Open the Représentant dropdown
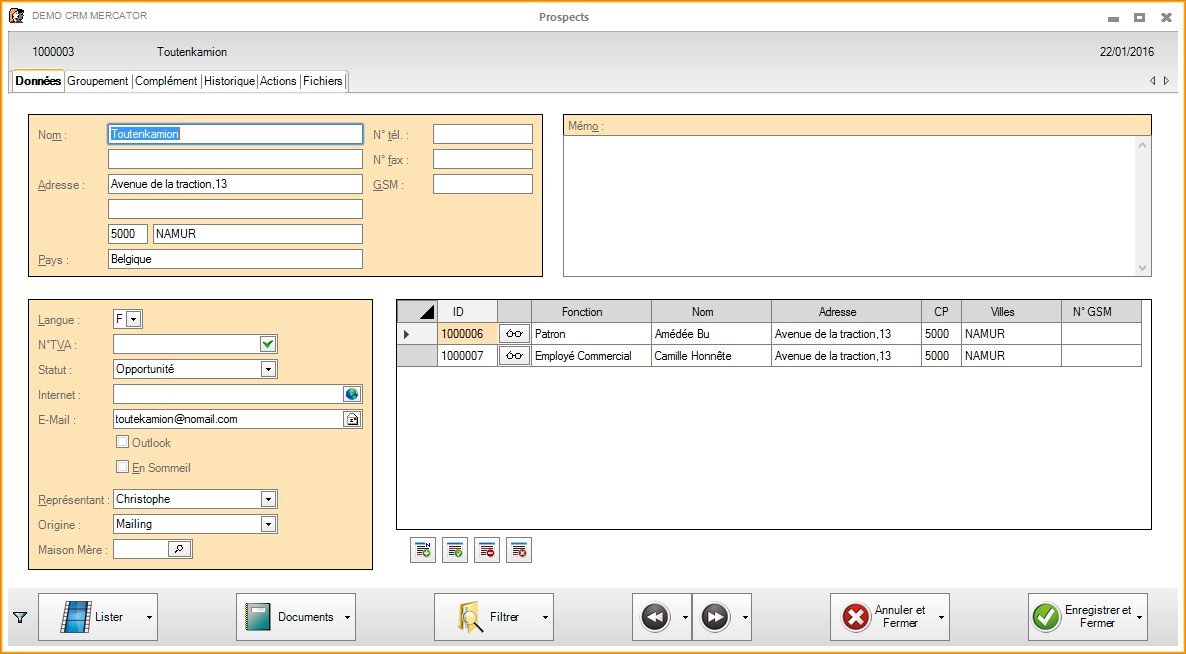This screenshot has height=654, width=1186. pyautogui.click(x=267, y=499)
